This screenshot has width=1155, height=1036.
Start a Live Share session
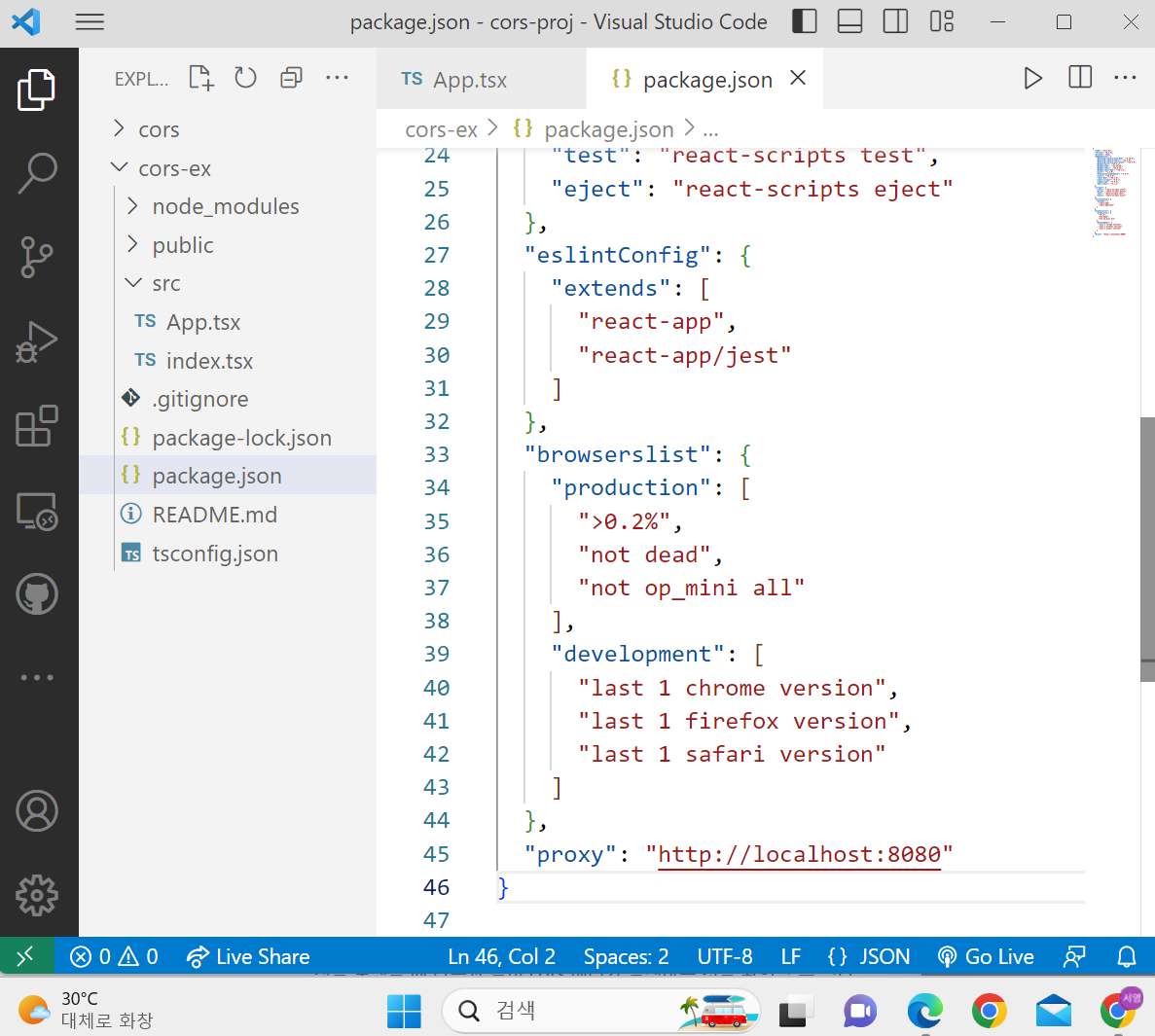(x=248, y=956)
